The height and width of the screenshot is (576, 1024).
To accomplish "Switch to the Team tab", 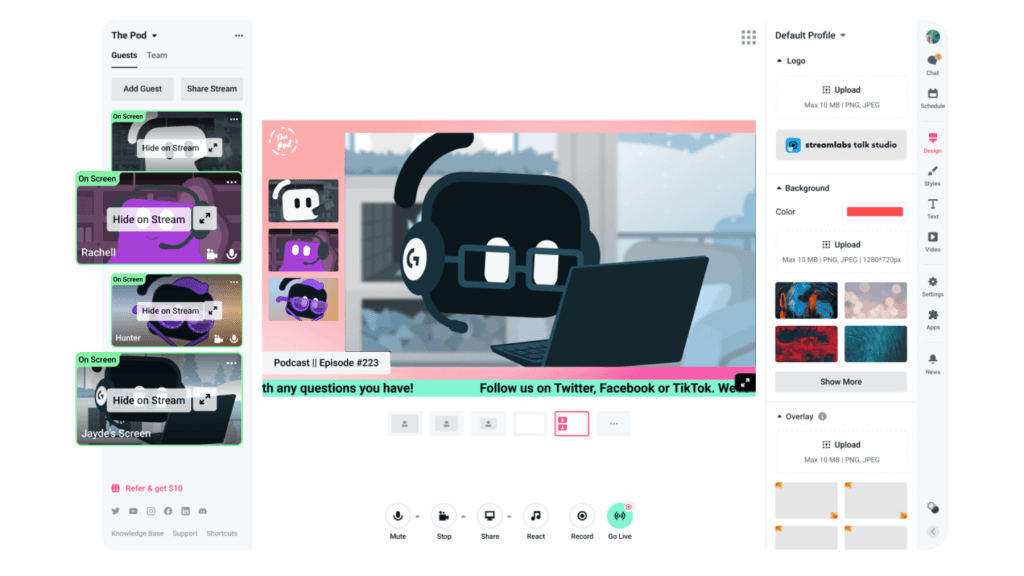I will 157,56.
